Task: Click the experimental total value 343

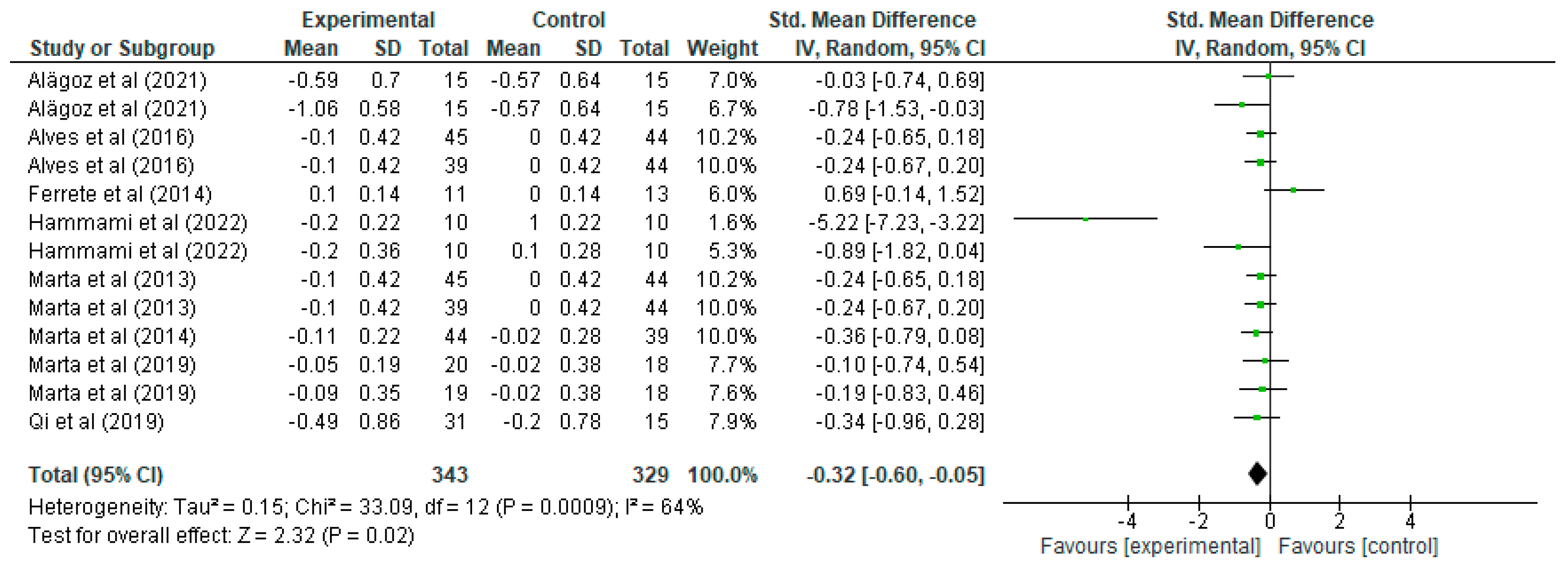Action: (449, 475)
